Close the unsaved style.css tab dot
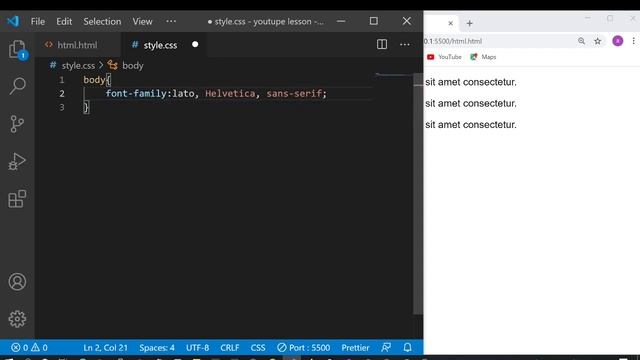 click(x=195, y=44)
